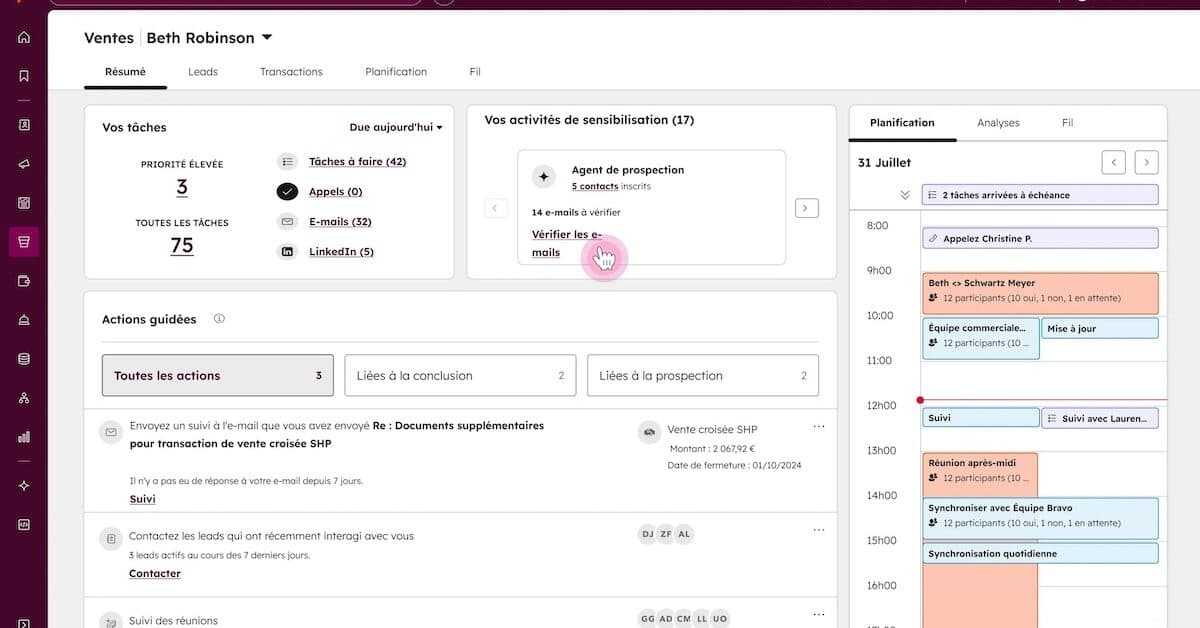Image resolution: width=1200 pixels, height=628 pixels.
Task: Open more options for Vente croisée SHP action
Action: 819,427
